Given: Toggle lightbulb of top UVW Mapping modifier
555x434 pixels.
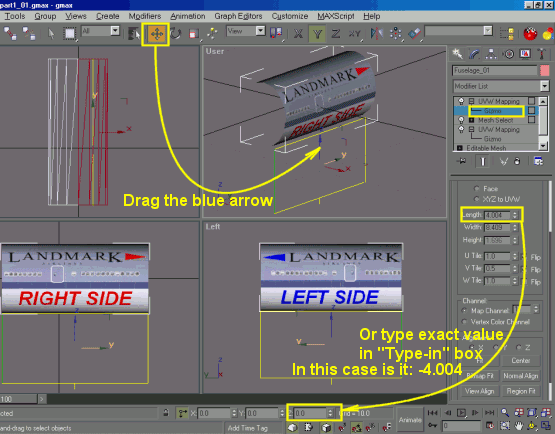Looking at the screenshot, I should click(461, 101).
